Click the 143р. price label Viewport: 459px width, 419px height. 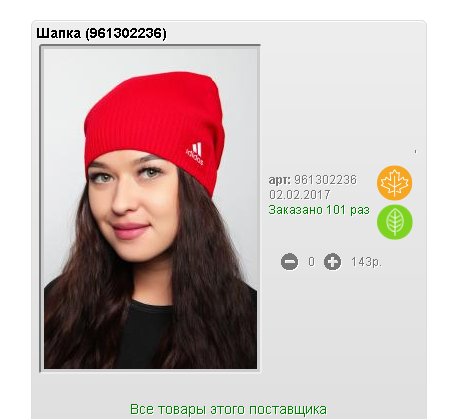(366, 262)
